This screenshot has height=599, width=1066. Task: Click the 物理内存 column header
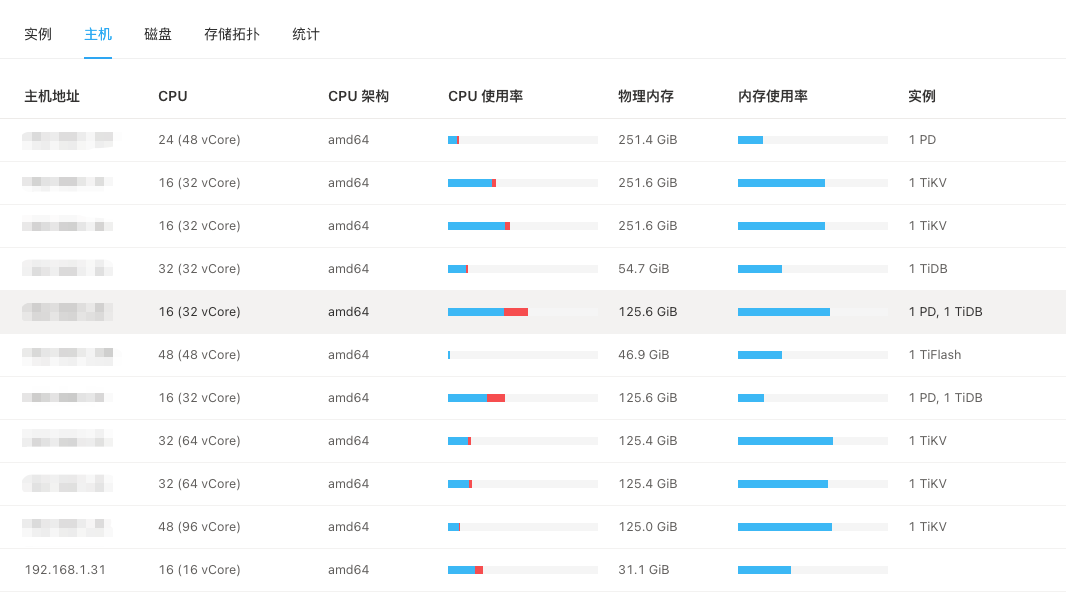click(646, 97)
